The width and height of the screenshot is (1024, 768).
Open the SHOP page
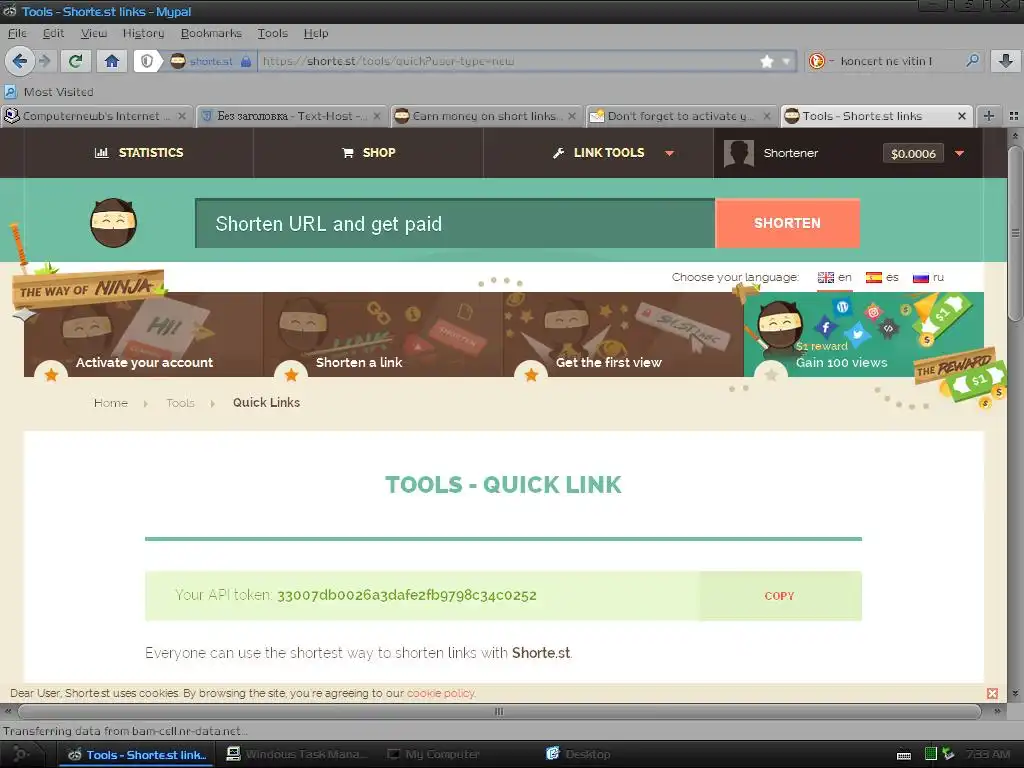pos(369,153)
